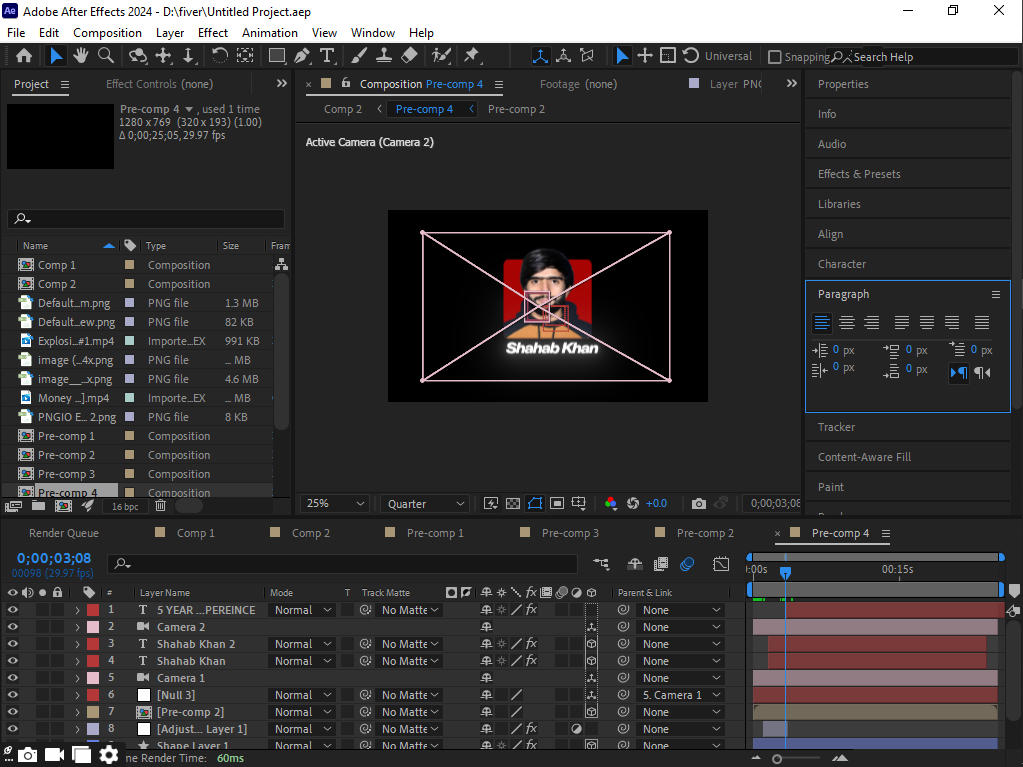
Task: Click the red label swatch of layer 1
Action: 93,610
